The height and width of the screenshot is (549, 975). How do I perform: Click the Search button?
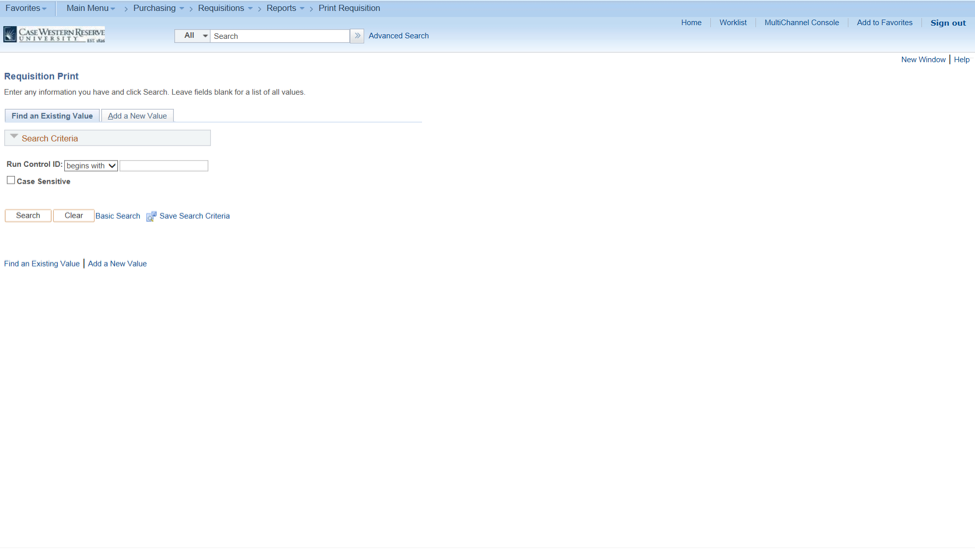pyautogui.click(x=28, y=216)
